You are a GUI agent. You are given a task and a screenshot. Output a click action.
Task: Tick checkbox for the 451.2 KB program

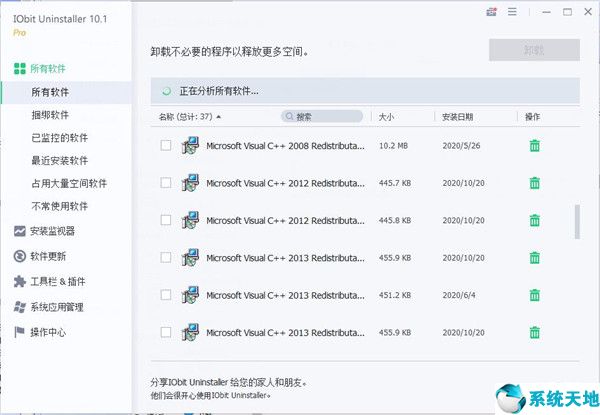click(166, 295)
